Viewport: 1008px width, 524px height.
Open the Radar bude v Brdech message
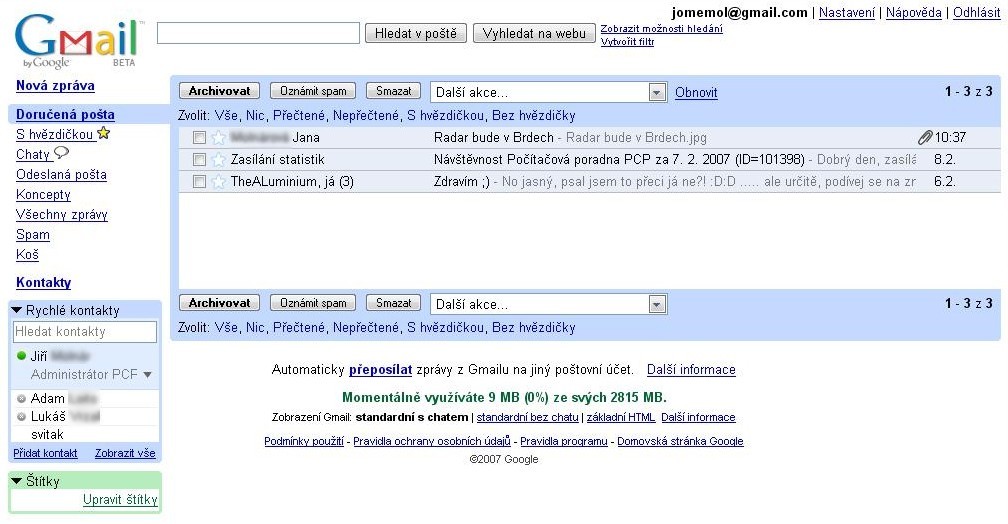494,138
